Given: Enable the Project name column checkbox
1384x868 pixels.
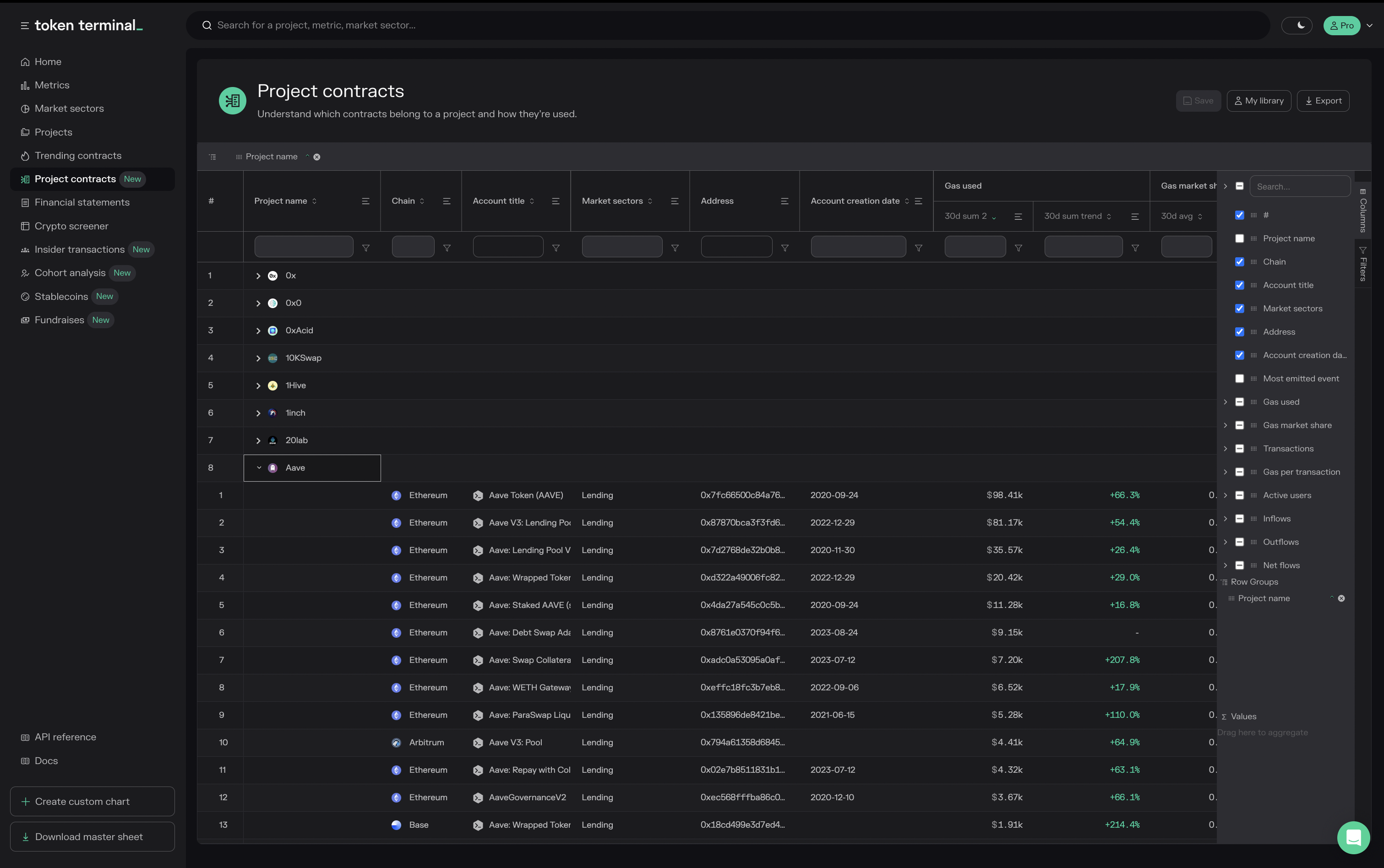Looking at the screenshot, I should tap(1239, 238).
